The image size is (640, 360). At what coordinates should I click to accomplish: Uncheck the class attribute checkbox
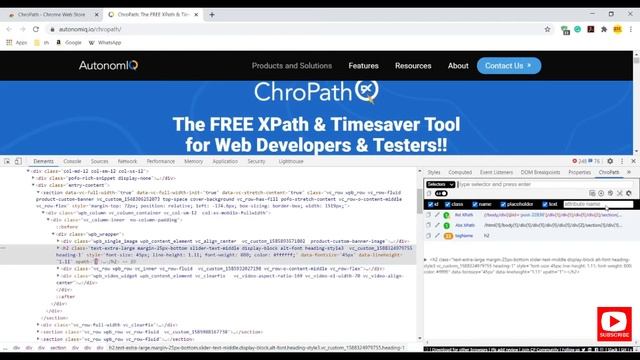(447, 204)
